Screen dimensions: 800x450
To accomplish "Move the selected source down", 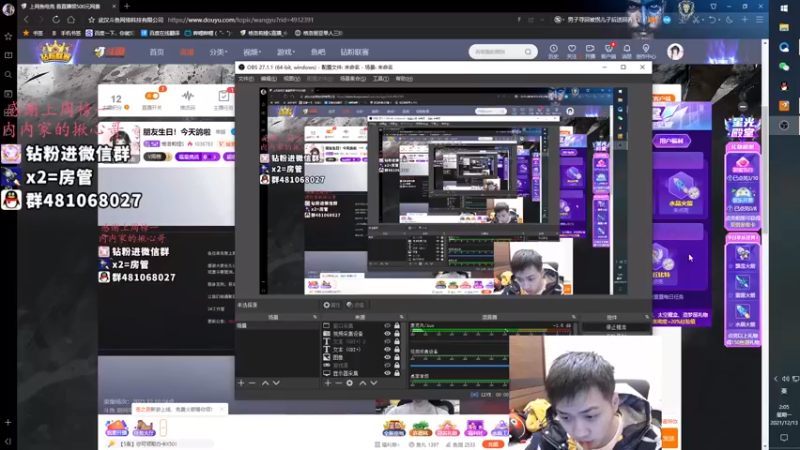I will (x=373, y=383).
